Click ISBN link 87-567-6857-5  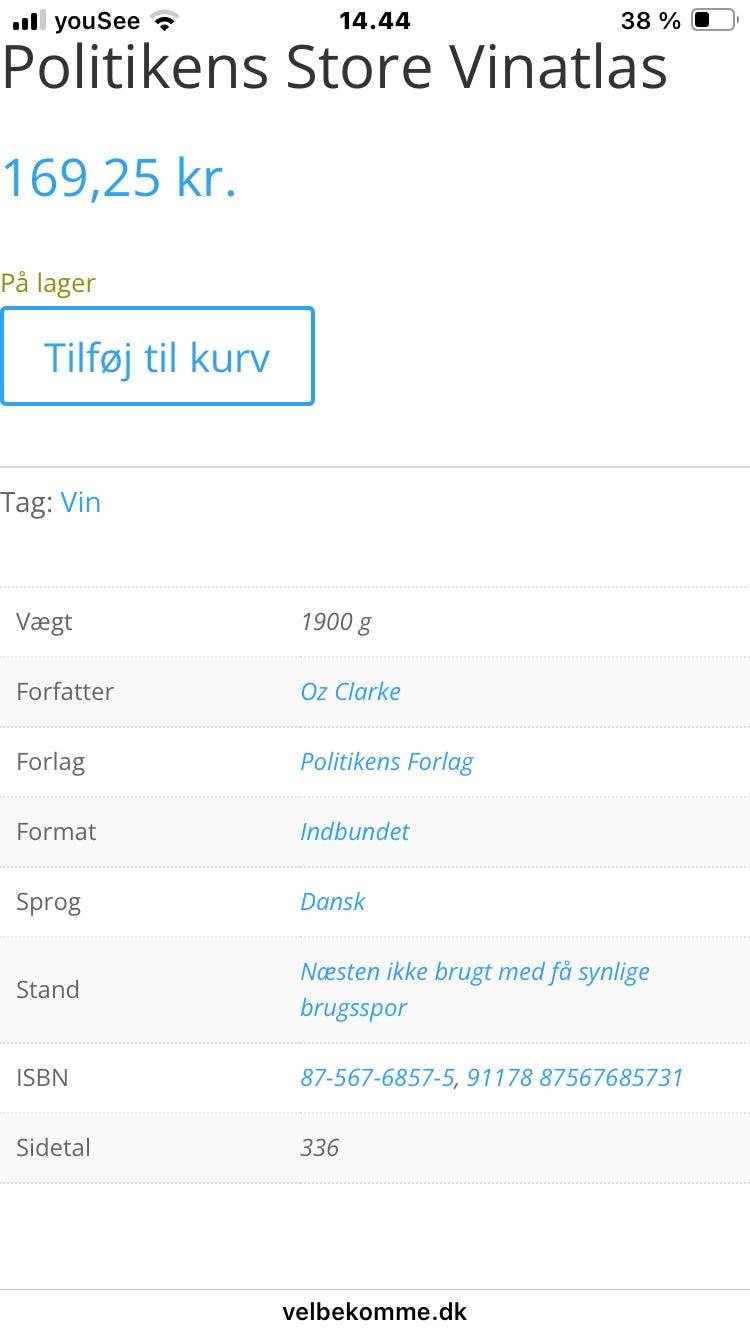[x=377, y=1078]
